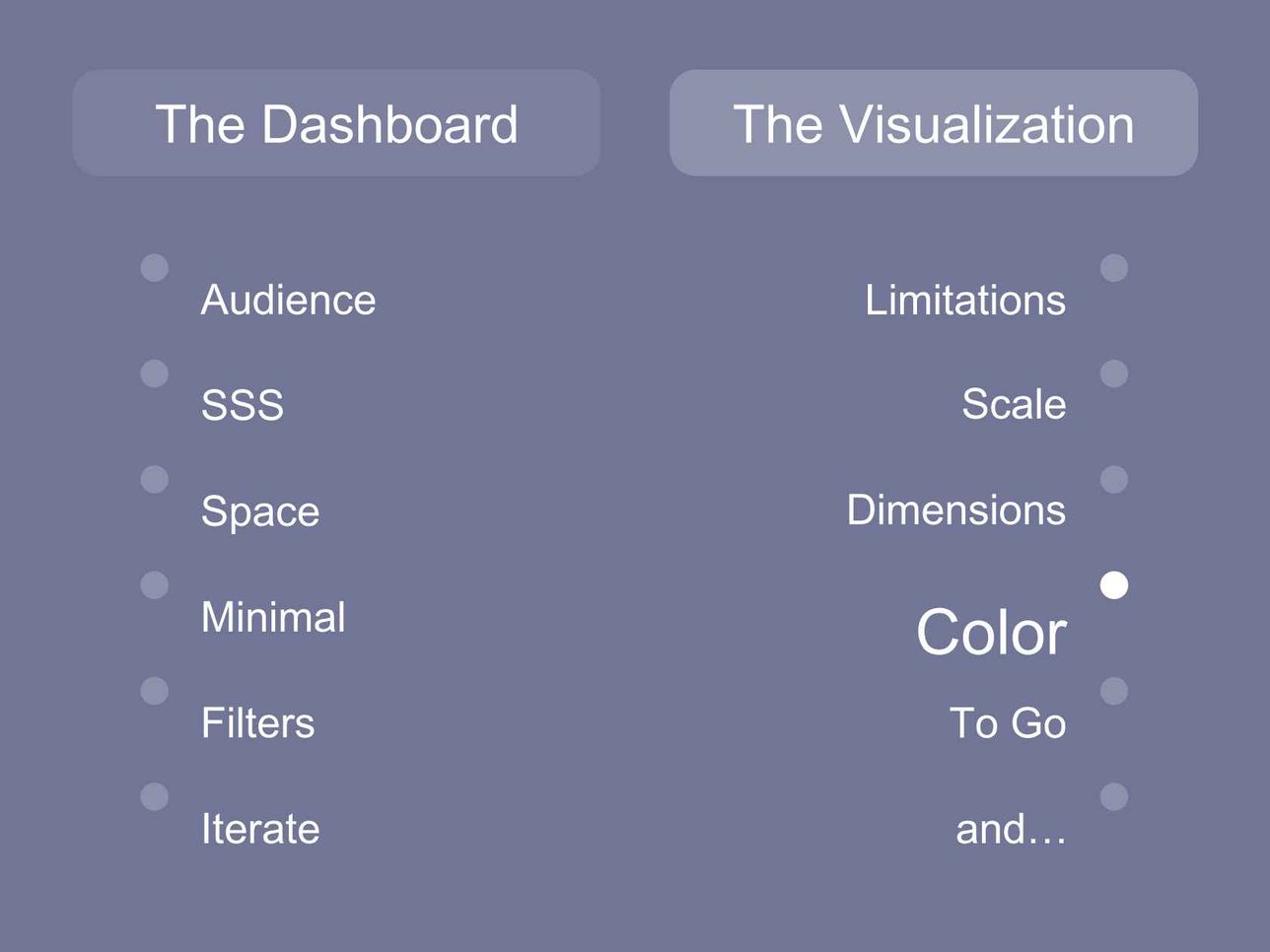Click the bullet dot beside Limitations
This screenshot has height=952, width=1270.
pos(1114,268)
